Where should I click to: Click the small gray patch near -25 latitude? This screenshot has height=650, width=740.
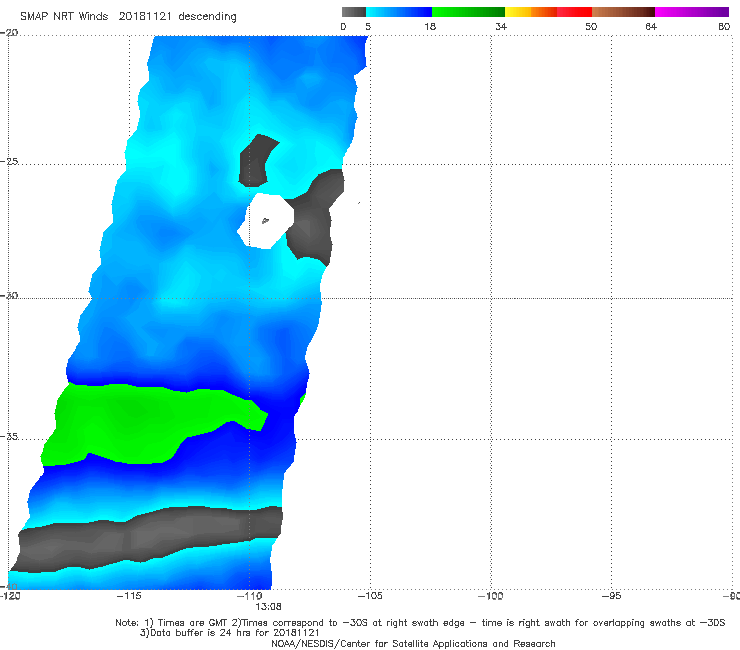pos(257,160)
